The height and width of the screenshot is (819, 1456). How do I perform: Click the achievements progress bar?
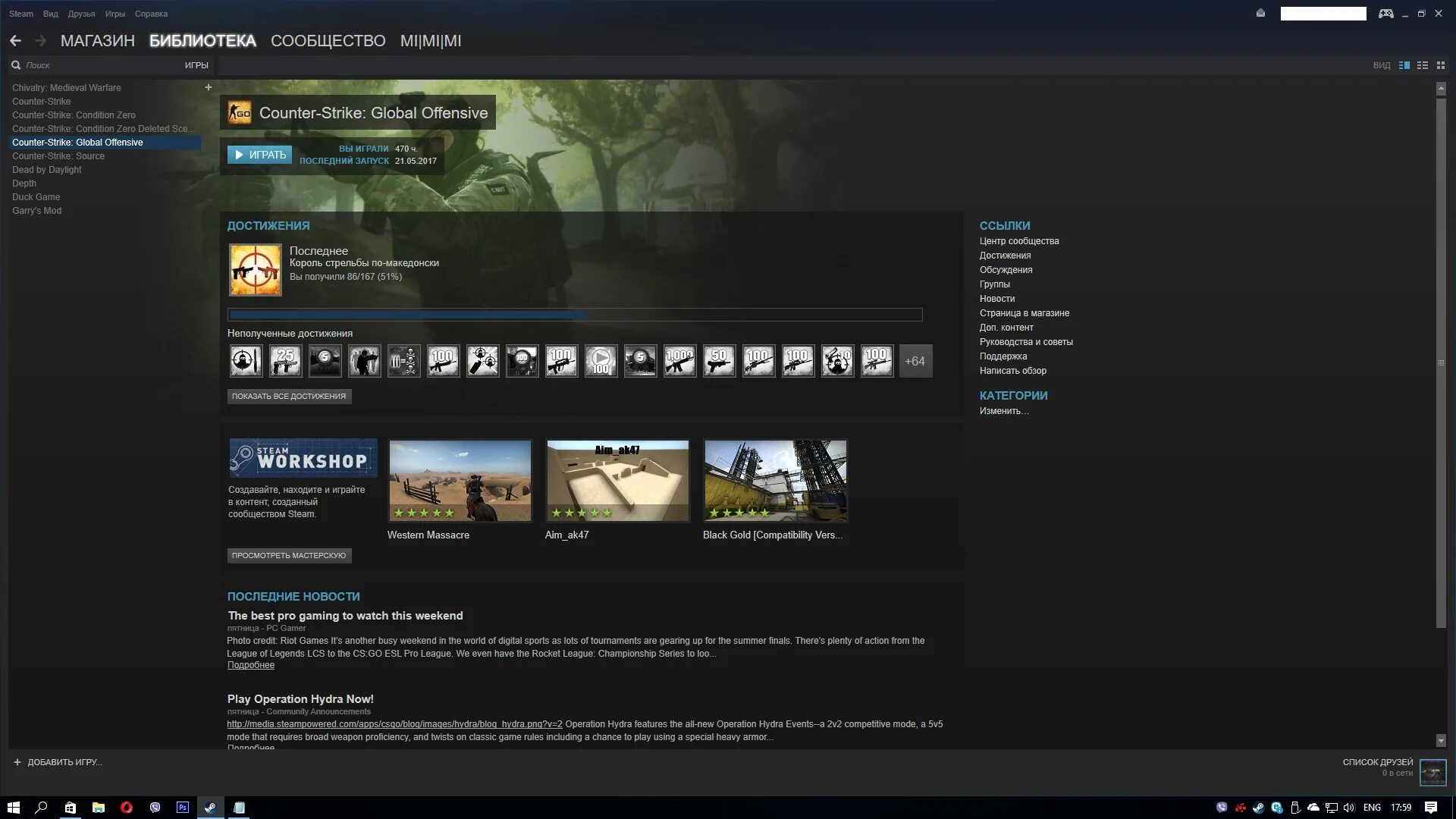[575, 315]
